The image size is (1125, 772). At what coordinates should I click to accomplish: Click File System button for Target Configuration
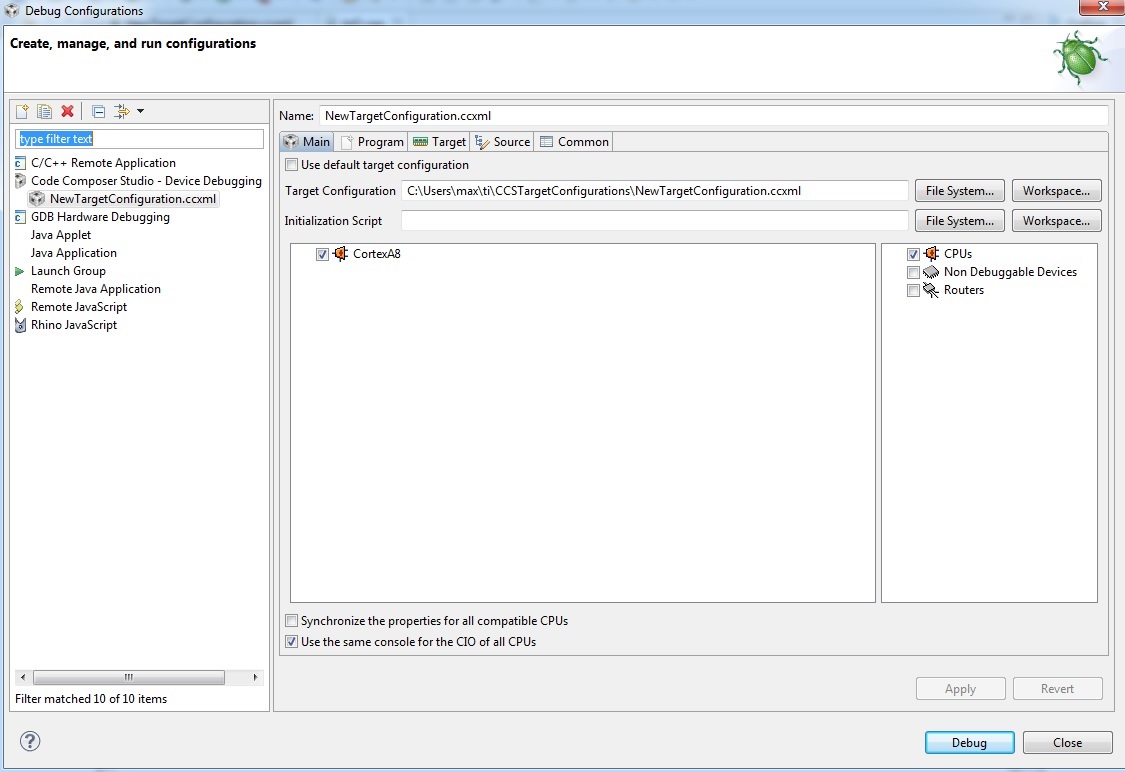(x=959, y=191)
